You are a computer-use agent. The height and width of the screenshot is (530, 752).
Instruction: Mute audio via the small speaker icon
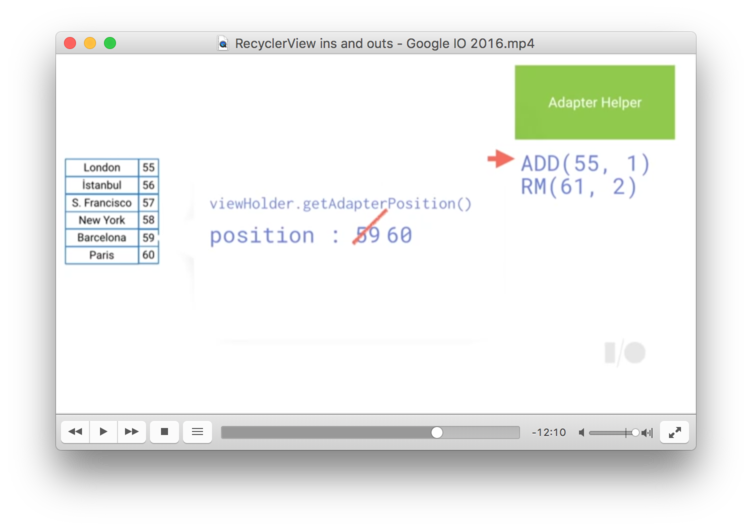point(581,433)
